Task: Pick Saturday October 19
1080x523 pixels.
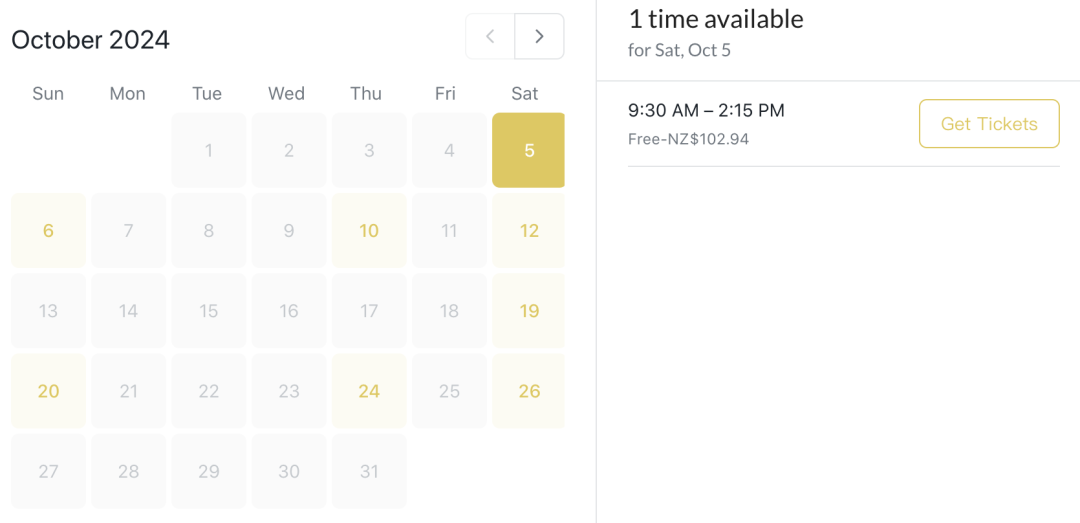Action: (x=528, y=311)
